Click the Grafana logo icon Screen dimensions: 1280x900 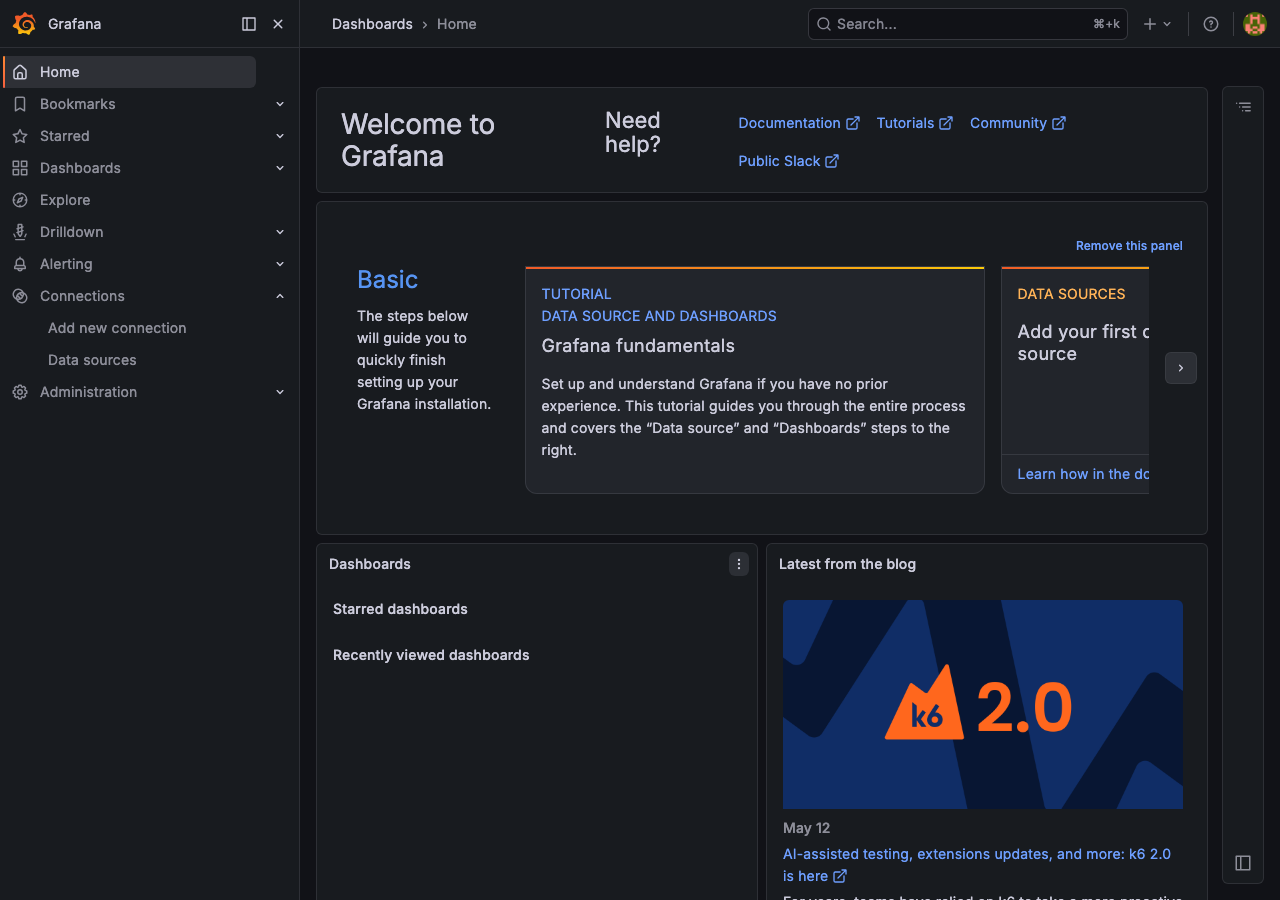[x=24, y=24]
